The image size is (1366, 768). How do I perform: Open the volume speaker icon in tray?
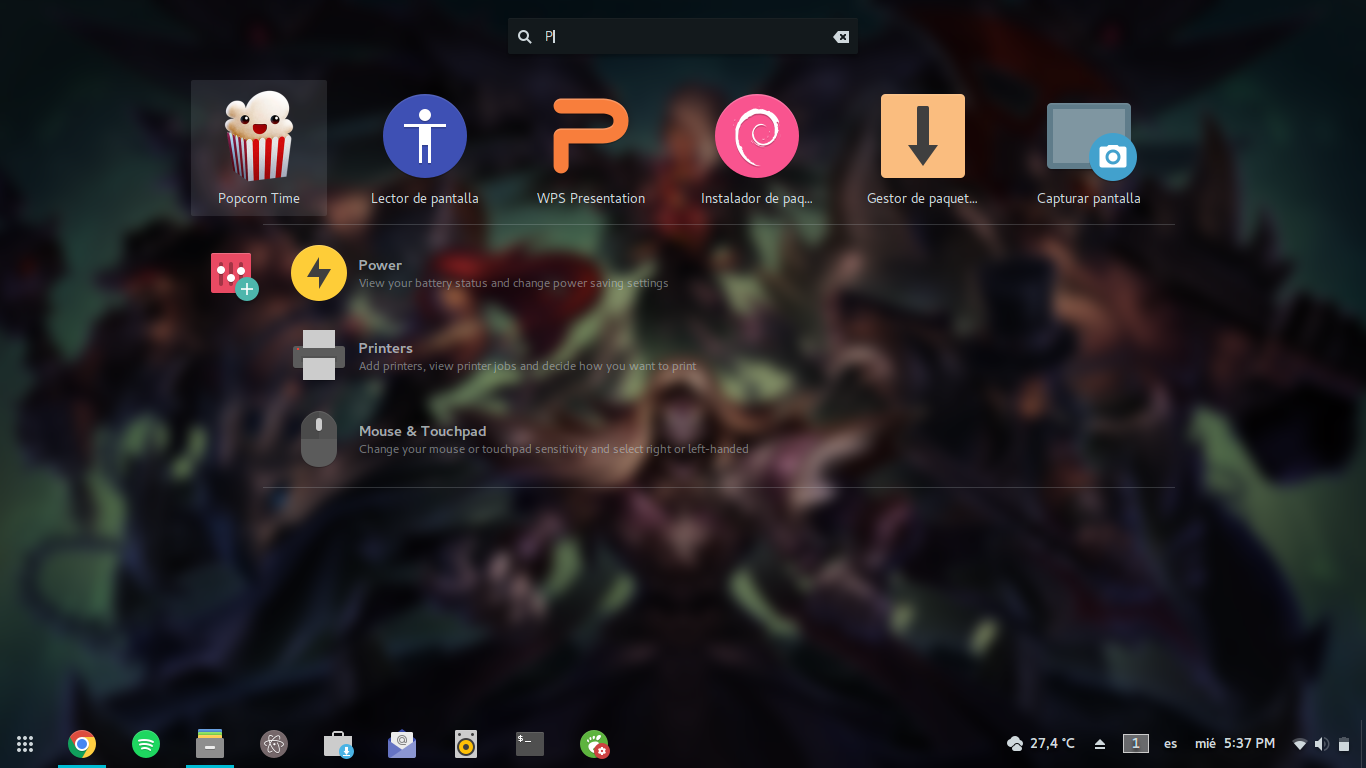click(x=1322, y=744)
